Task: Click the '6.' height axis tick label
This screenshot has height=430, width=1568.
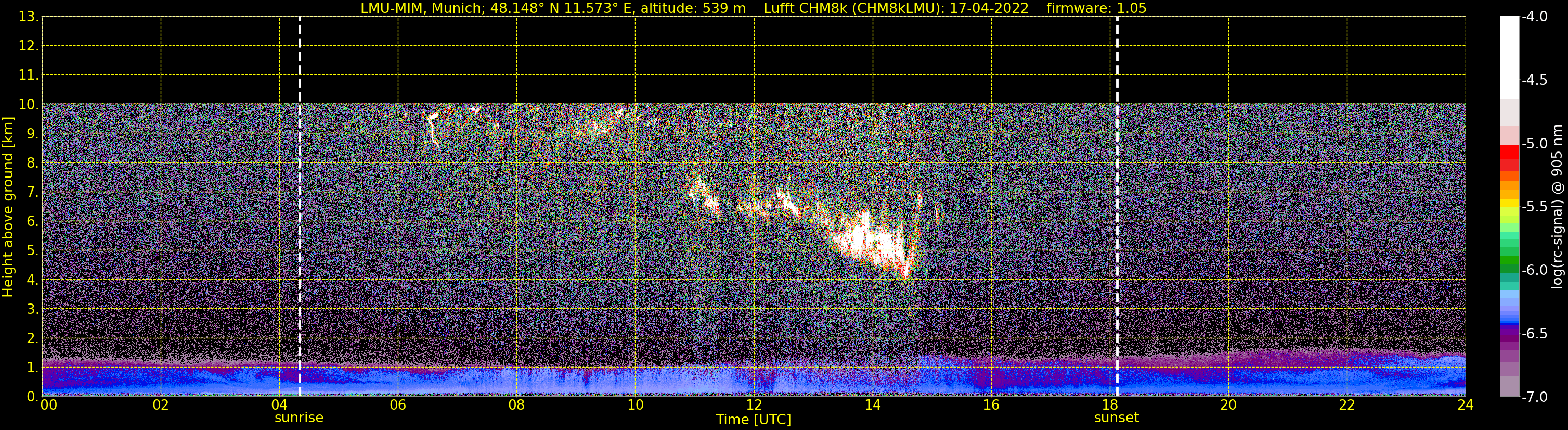Action: pos(32,222)
